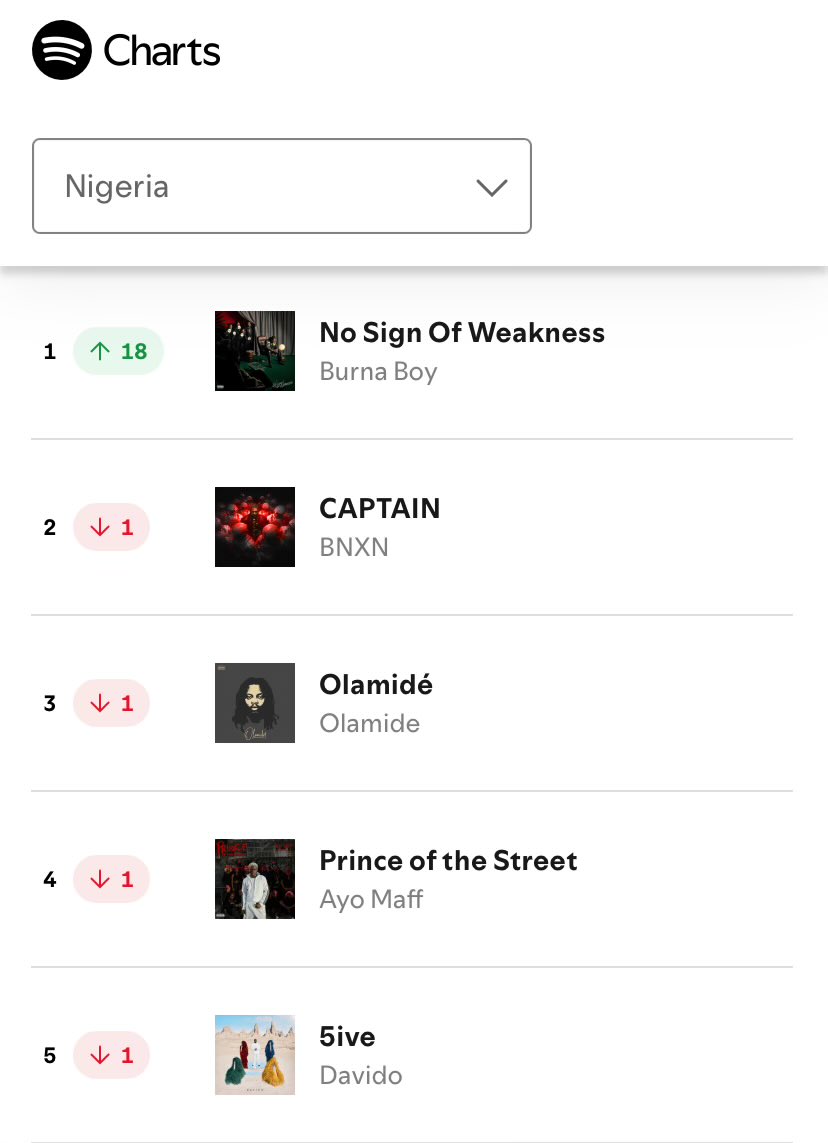The image size is (828, 1143).
Task: Open the CAPTAIN album artwork
Action: (x=255, y=527)
